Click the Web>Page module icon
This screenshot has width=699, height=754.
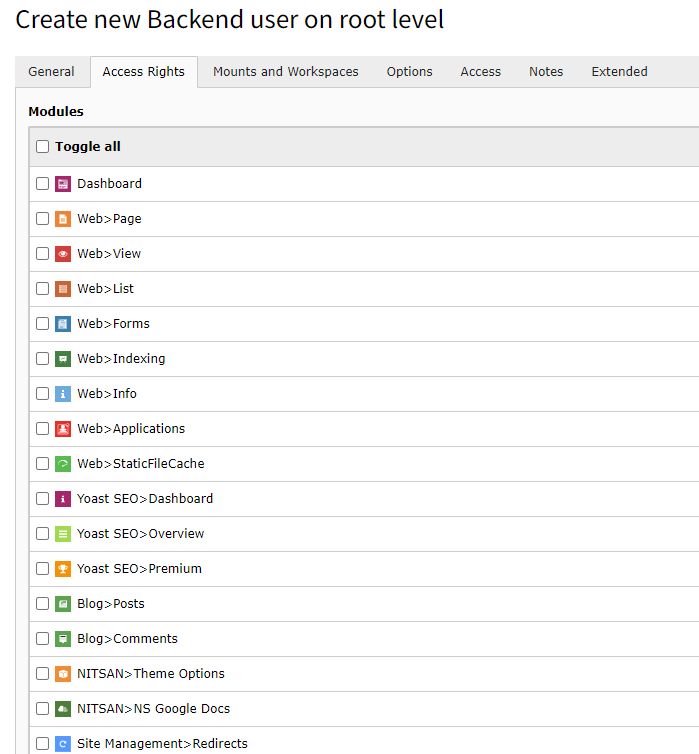click(63, 219)
